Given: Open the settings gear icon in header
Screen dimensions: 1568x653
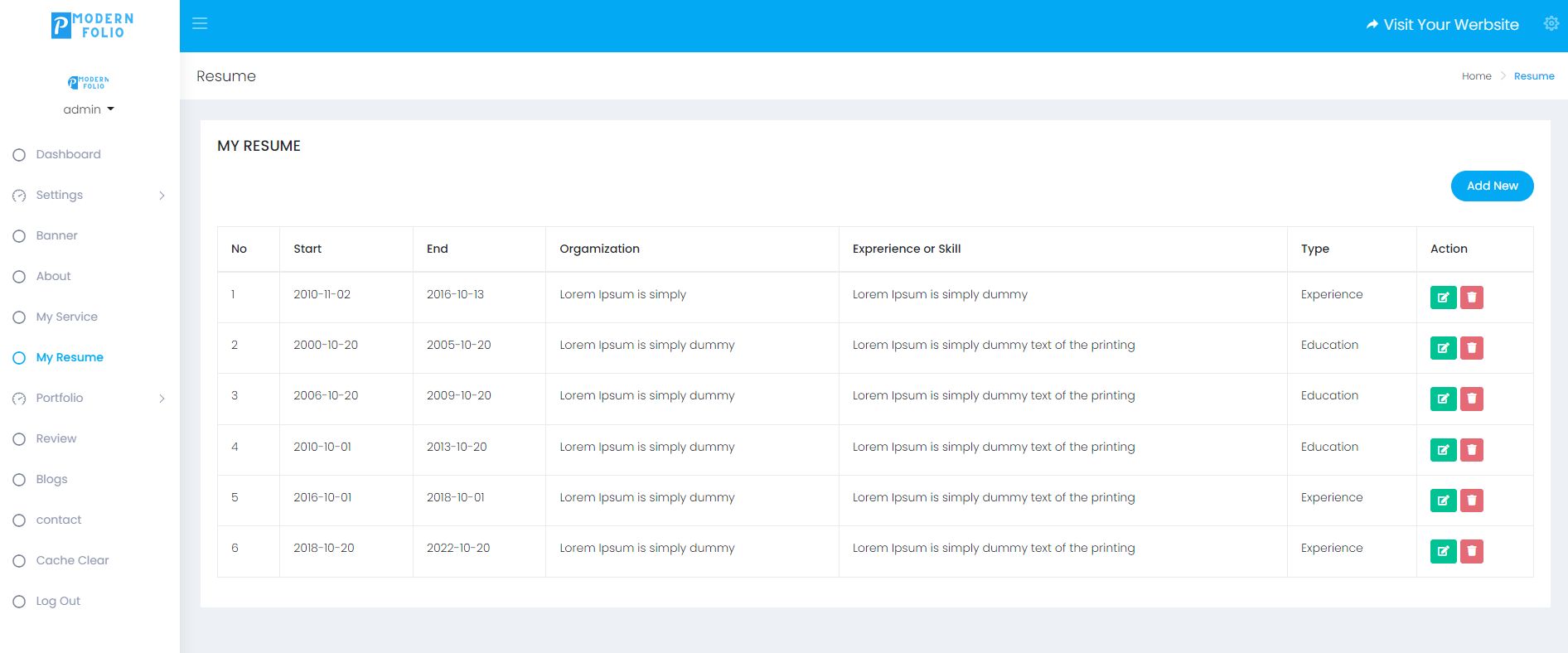Looking at the screenshot, I should pyautogui.click(x=1551, y=24).
